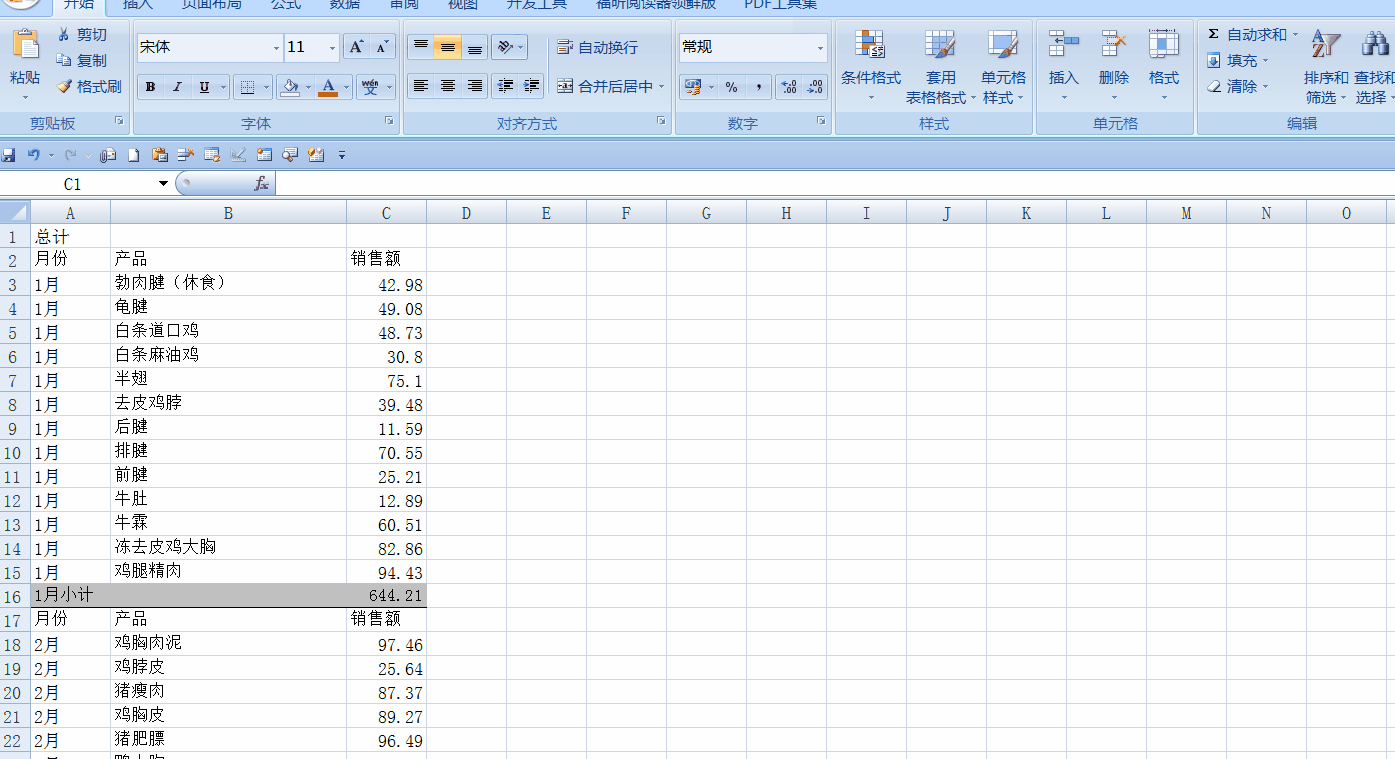This screenshot has width=1395, height=759.
Task: Open the font name dropdown showing 宋体
Action: [277, 48]
